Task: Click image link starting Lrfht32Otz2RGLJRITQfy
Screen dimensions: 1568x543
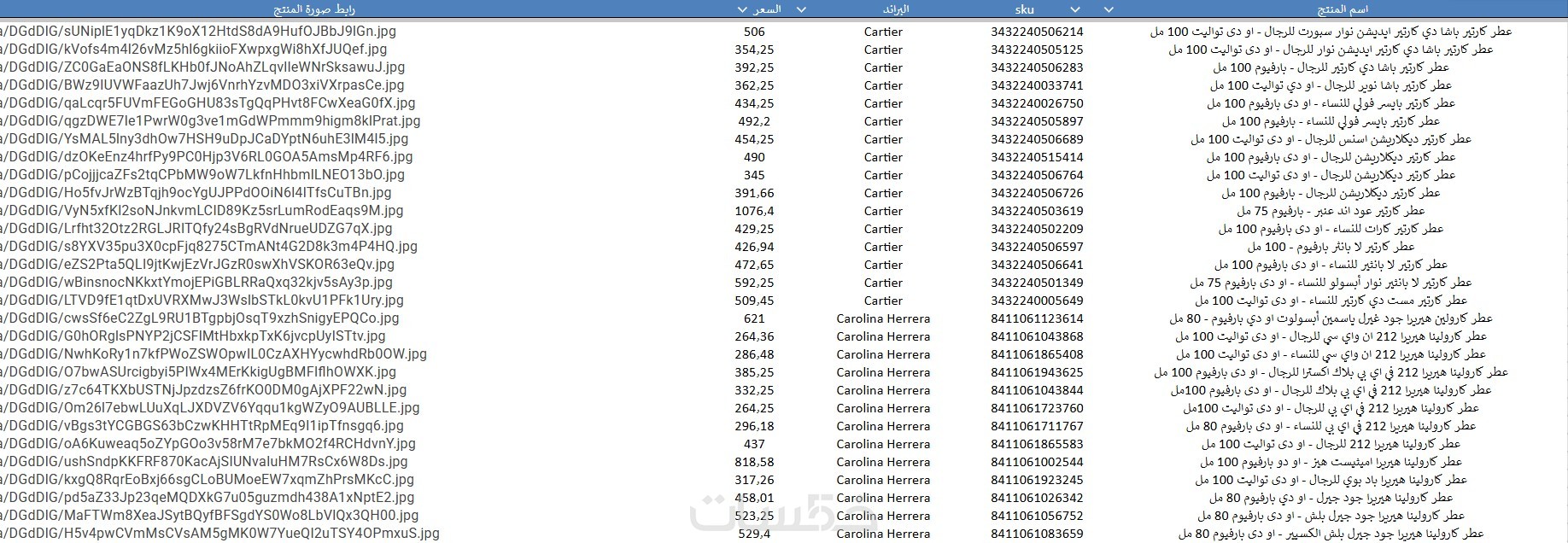Action: (x=196, y=229)
